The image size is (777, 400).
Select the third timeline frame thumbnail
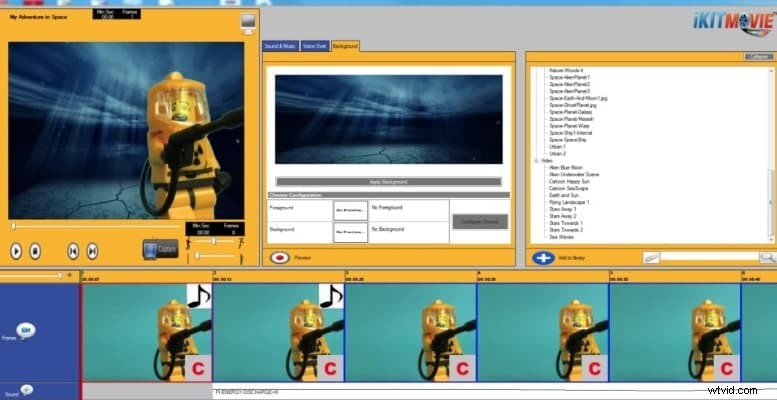pos(411,333)
